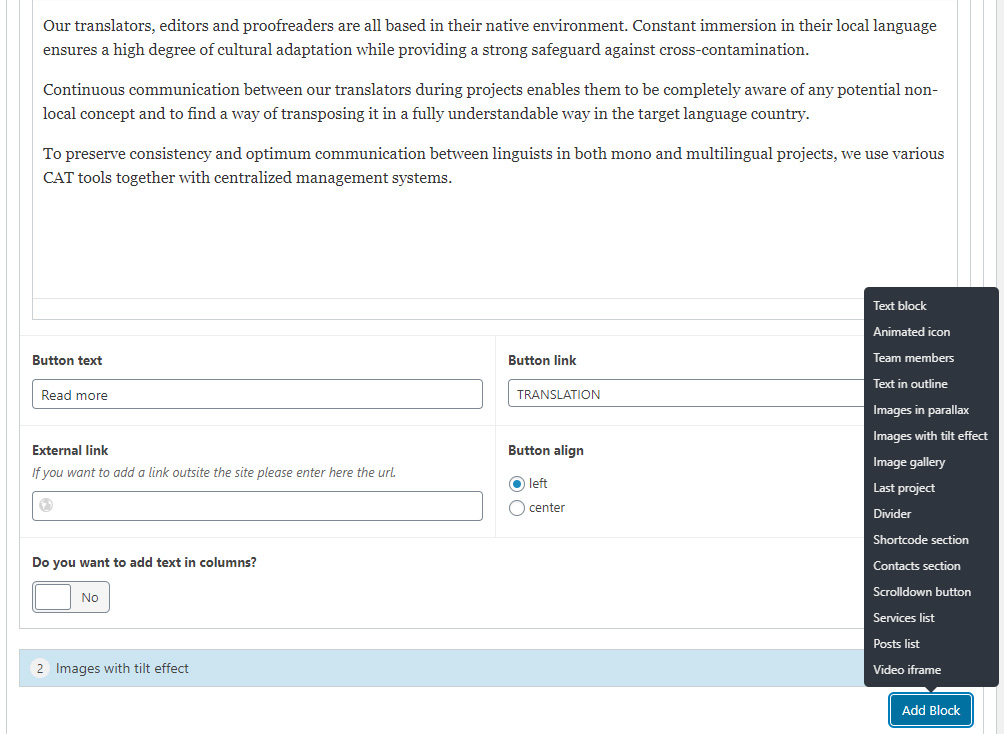The image size is (1004, 734).
Task: Click the globe icon in External link field
Action: click(44, 506)
